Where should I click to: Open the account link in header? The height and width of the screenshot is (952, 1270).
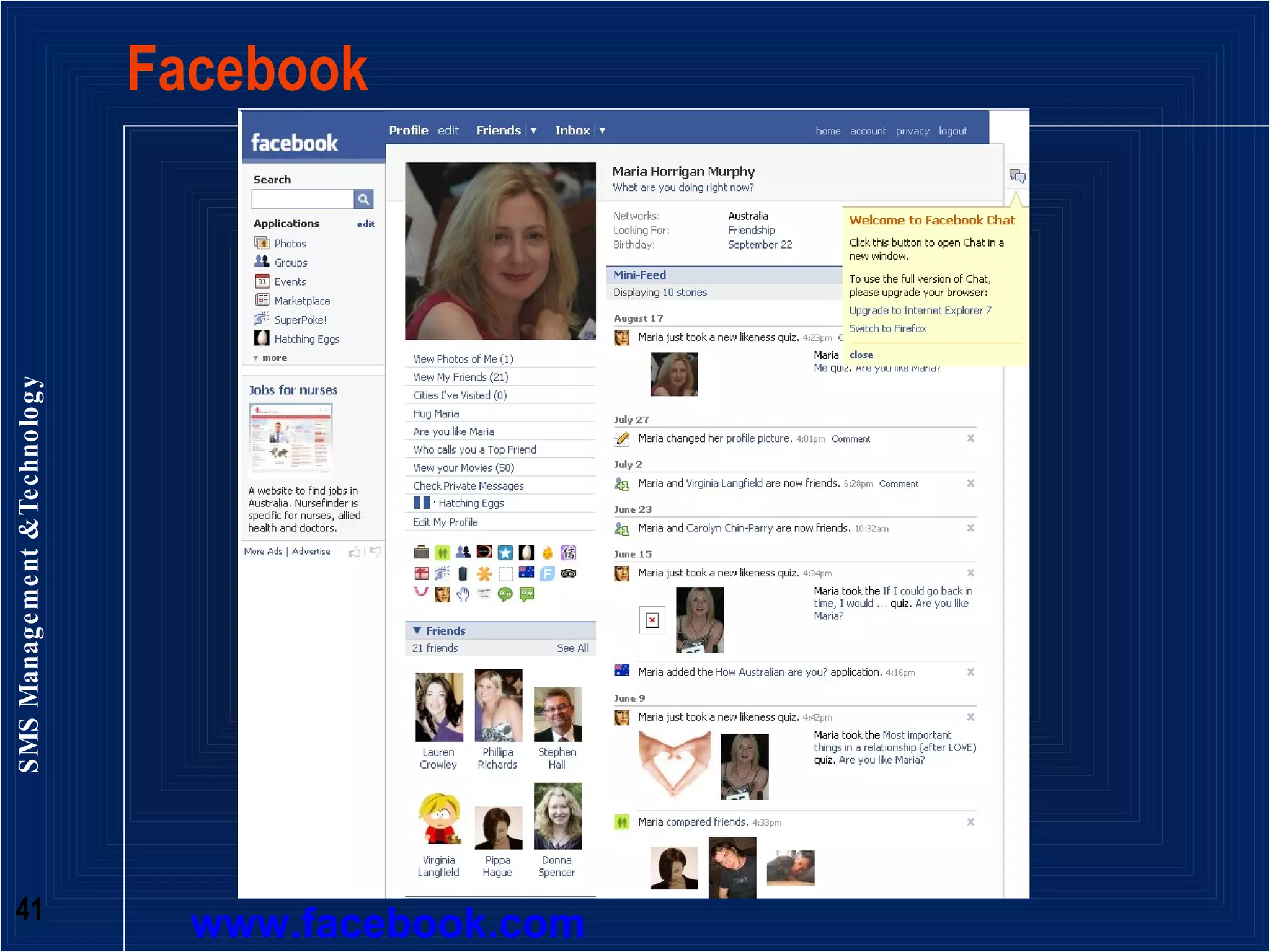click(868, 131)
